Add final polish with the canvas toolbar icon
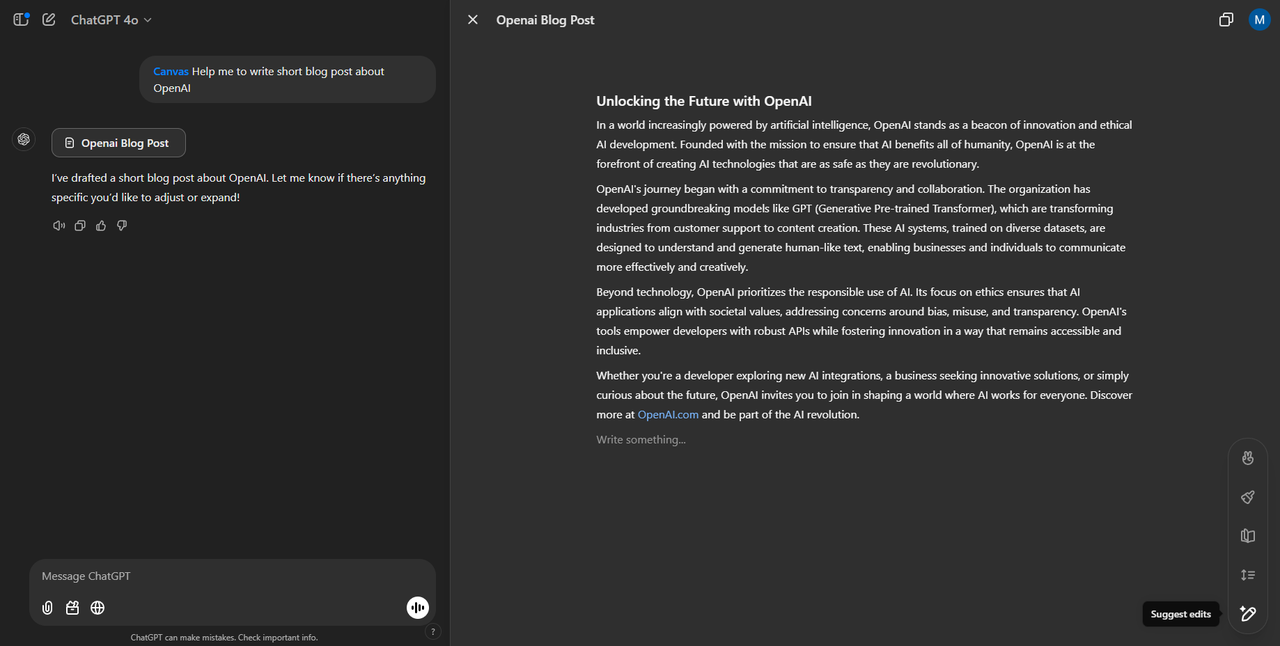1280x646 pixels. [1247, 497]
